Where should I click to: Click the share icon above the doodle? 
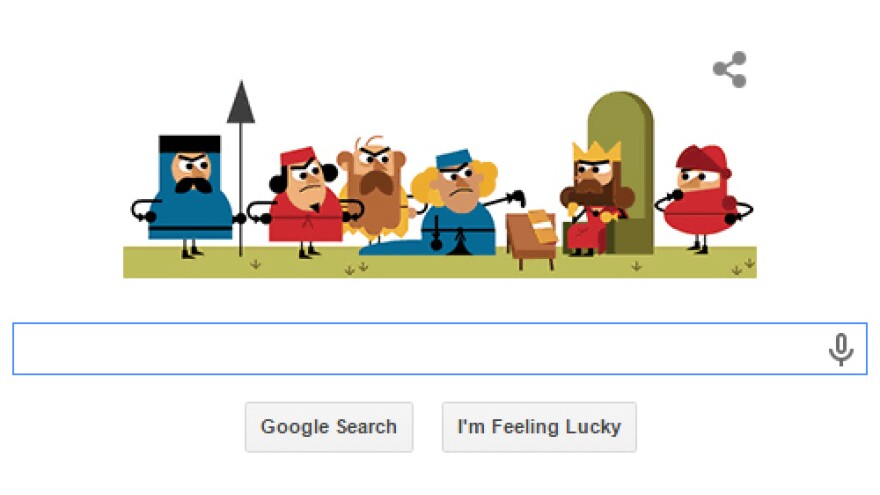pyautogui.click(x=730, y=70)
